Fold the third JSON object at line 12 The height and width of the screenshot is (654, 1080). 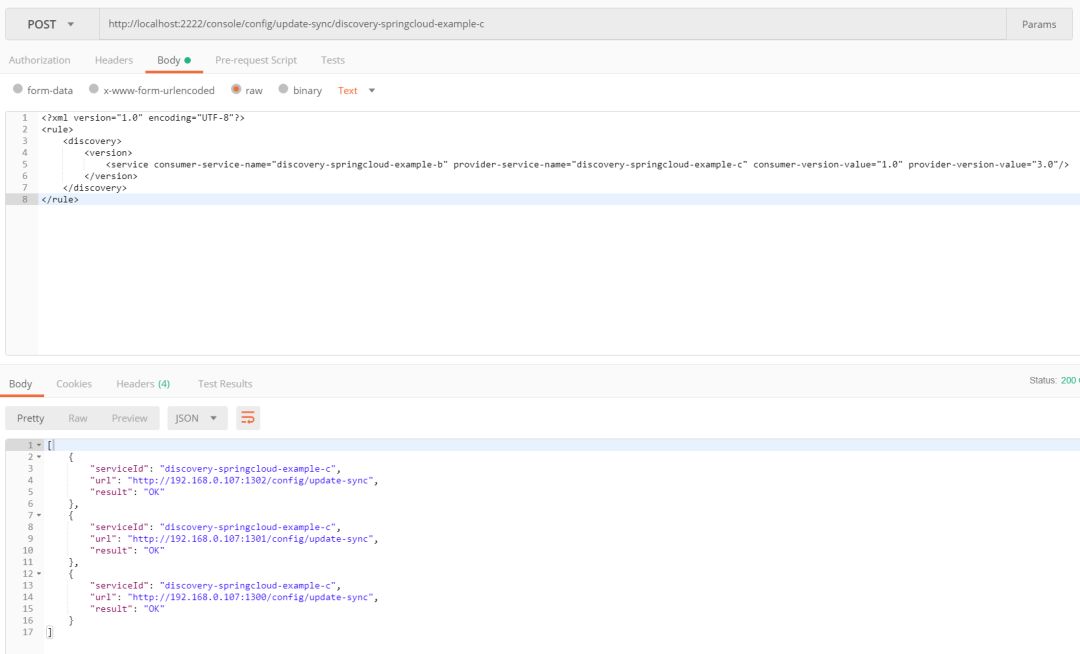39,574
